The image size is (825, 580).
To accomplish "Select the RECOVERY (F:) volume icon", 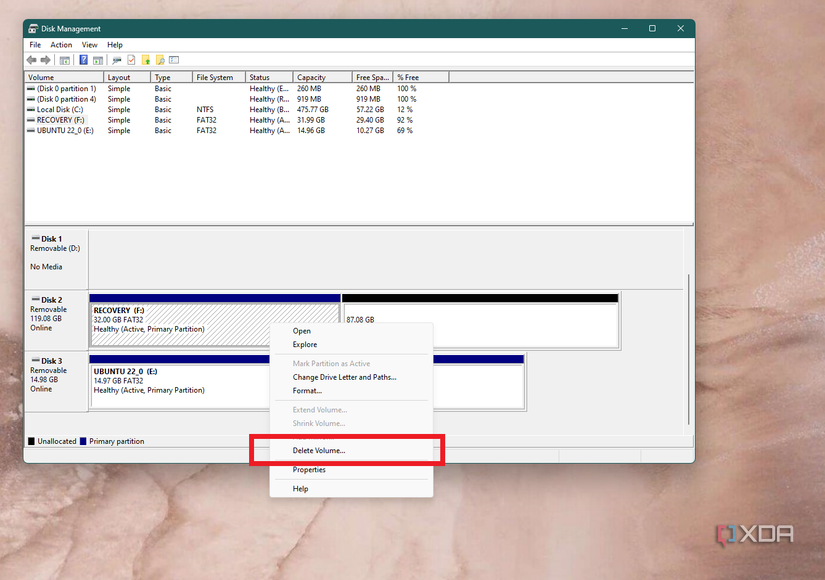I will (31, 119).
